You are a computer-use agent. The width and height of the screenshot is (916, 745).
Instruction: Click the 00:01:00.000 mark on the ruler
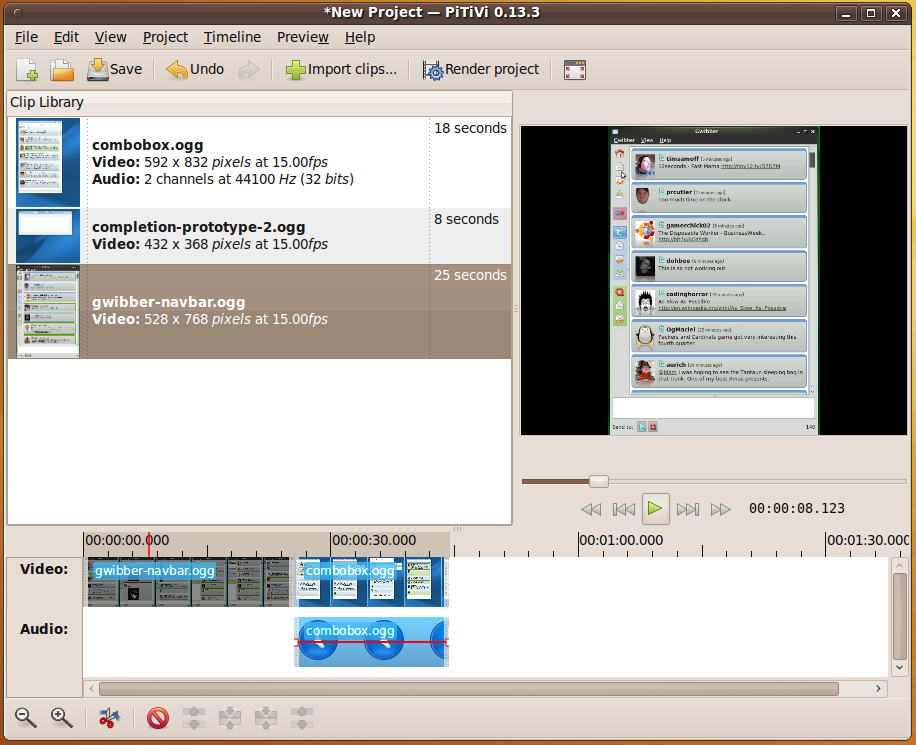click(621, 540)
